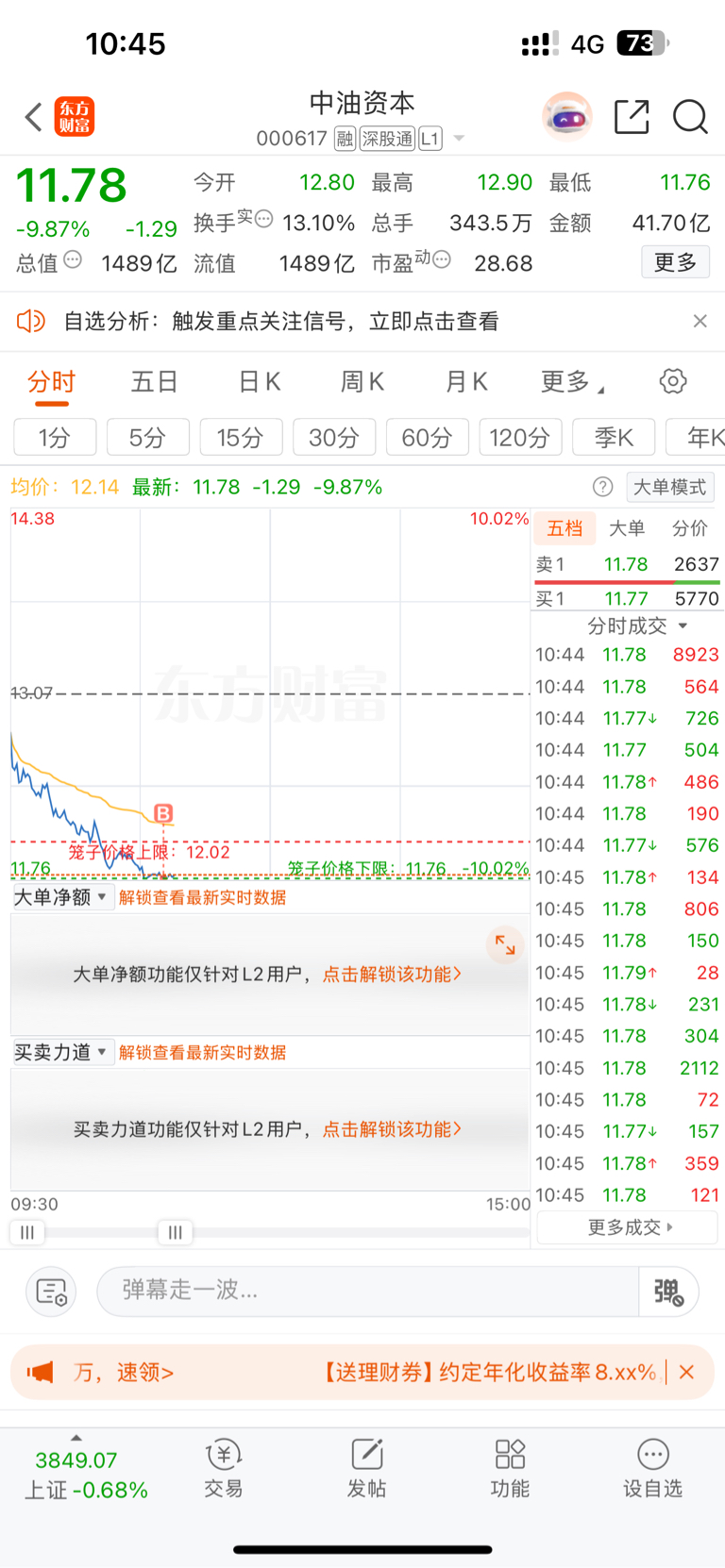Select the 季K period
Viewport: 725px width, 1568px height.
click(614, 438)
